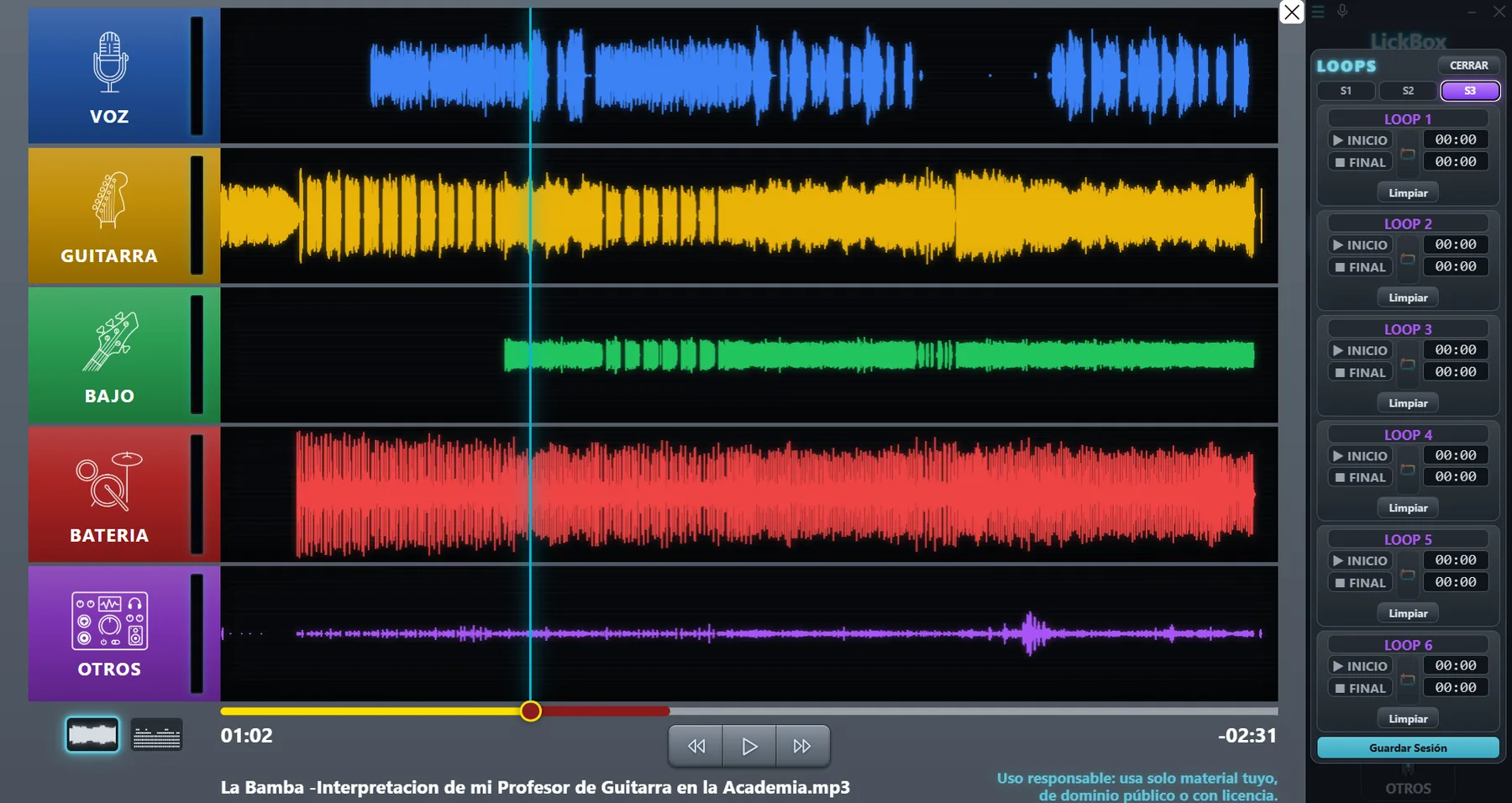1512x803 pixels.
Task: Enable the repeat icon for Loop 3
Action: (x=1408, y=364)
